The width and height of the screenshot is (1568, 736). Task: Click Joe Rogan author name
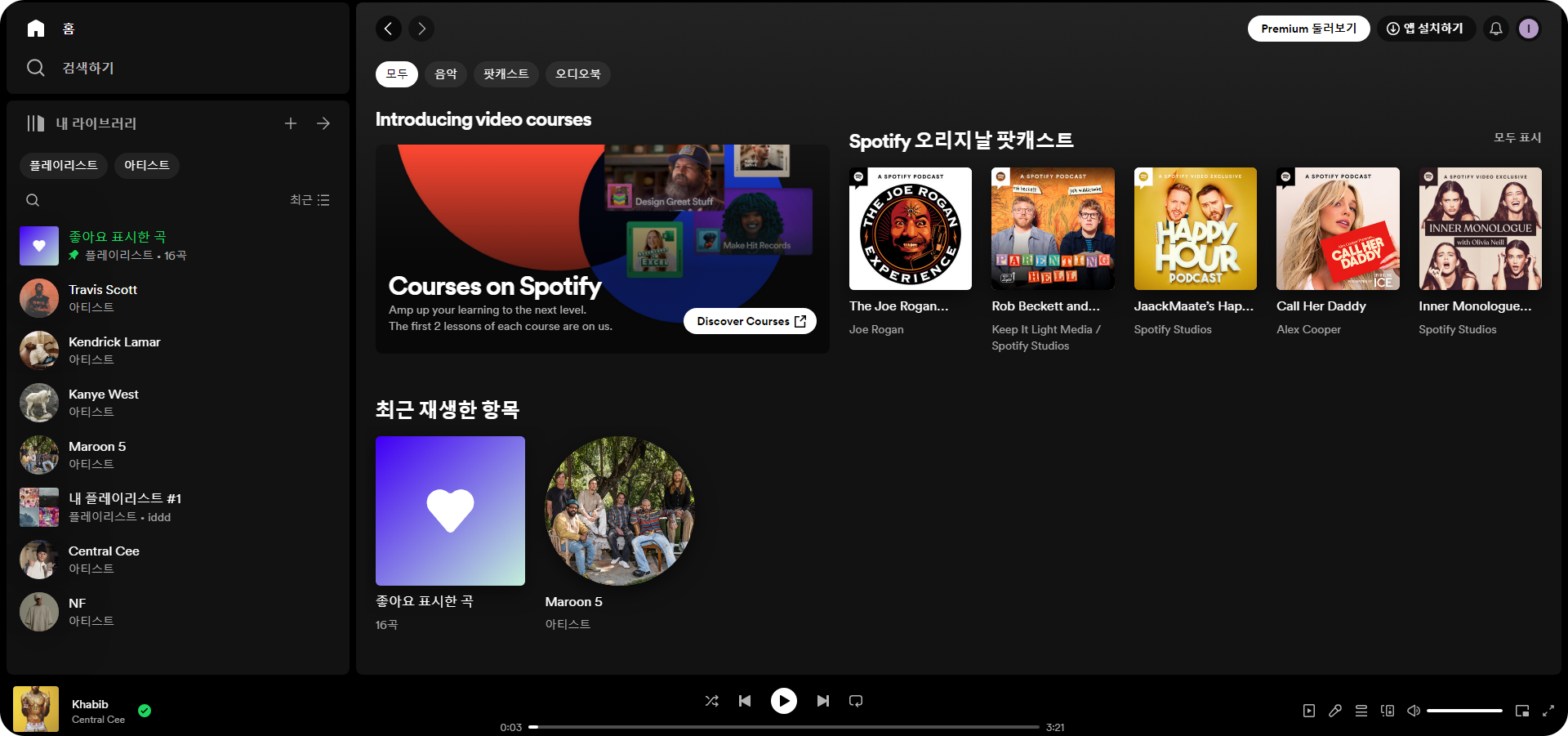click(x=876, y=329)
